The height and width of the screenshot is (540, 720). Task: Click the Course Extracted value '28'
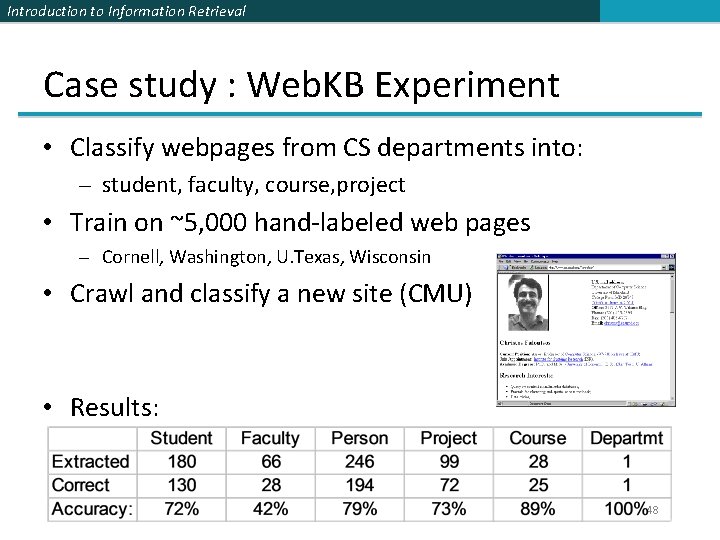pos(538,462)
